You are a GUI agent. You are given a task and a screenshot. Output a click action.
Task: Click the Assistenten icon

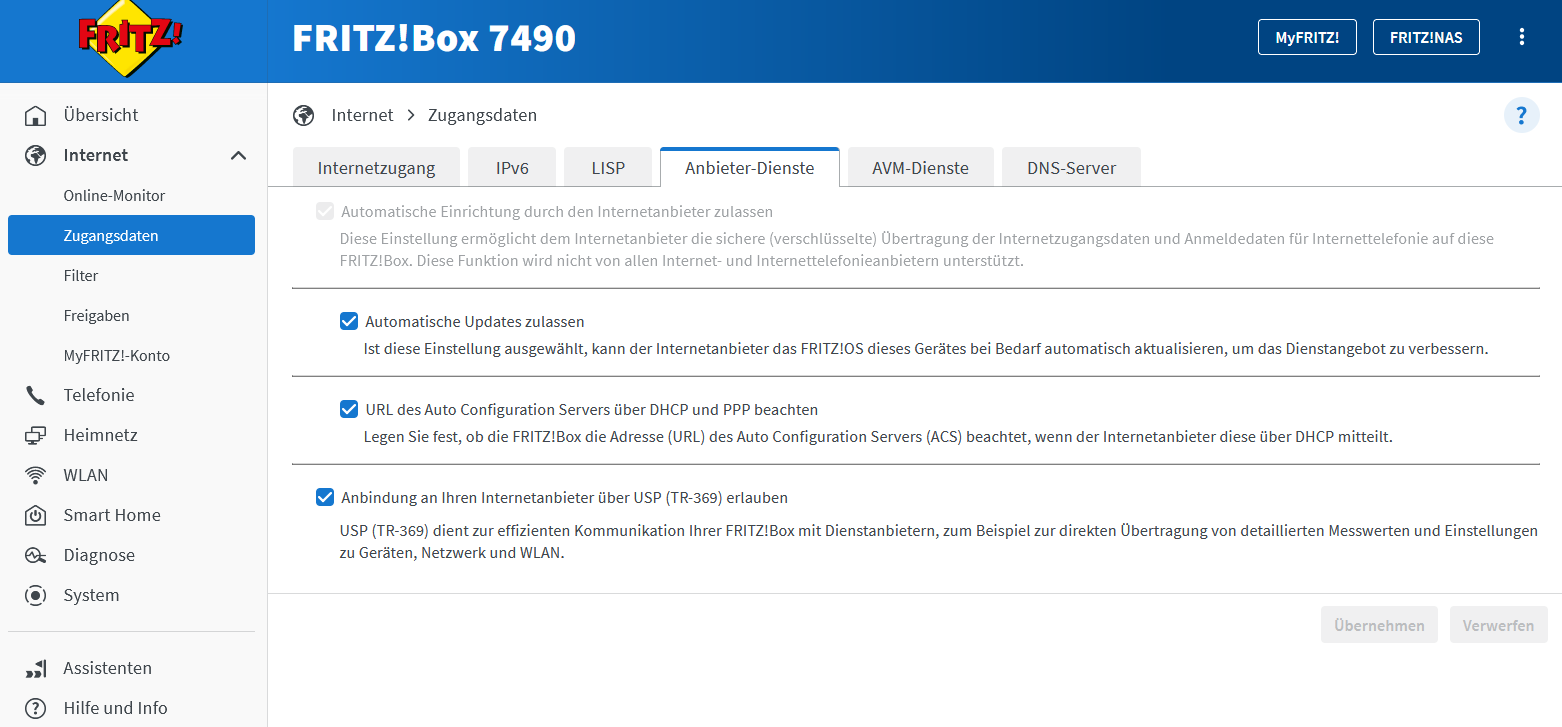click(x=36, y=667)
